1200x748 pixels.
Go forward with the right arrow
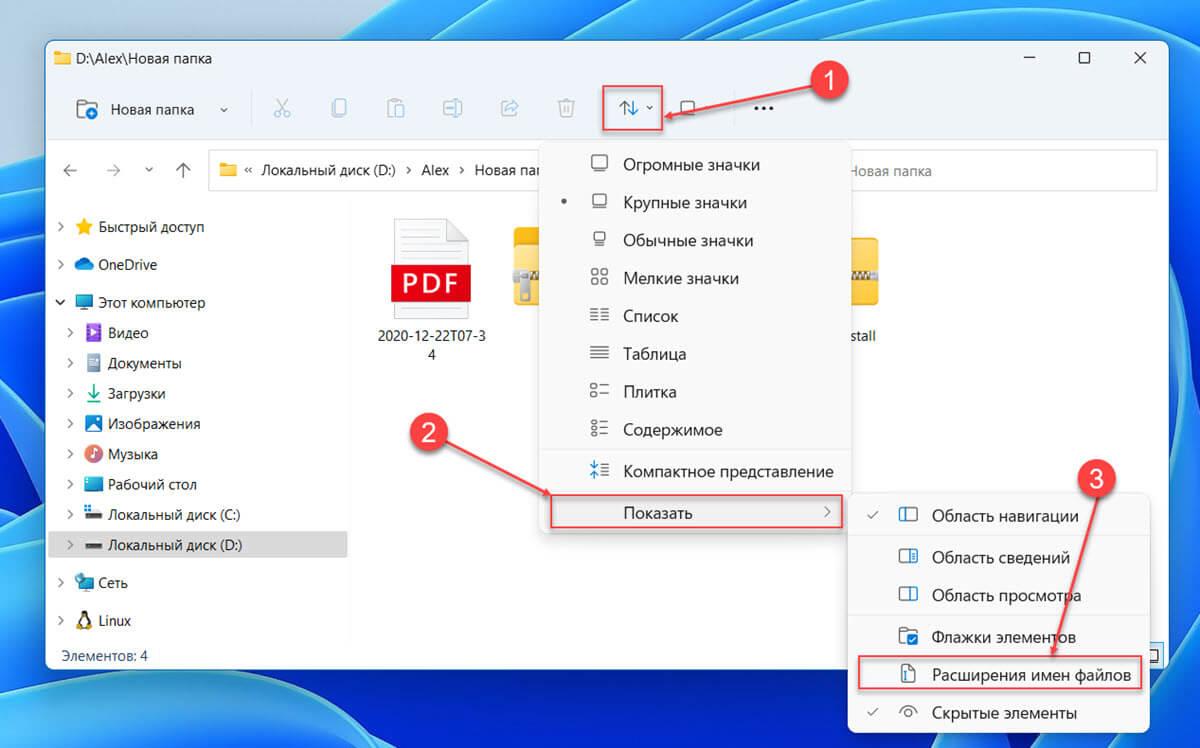pos(113,171)
